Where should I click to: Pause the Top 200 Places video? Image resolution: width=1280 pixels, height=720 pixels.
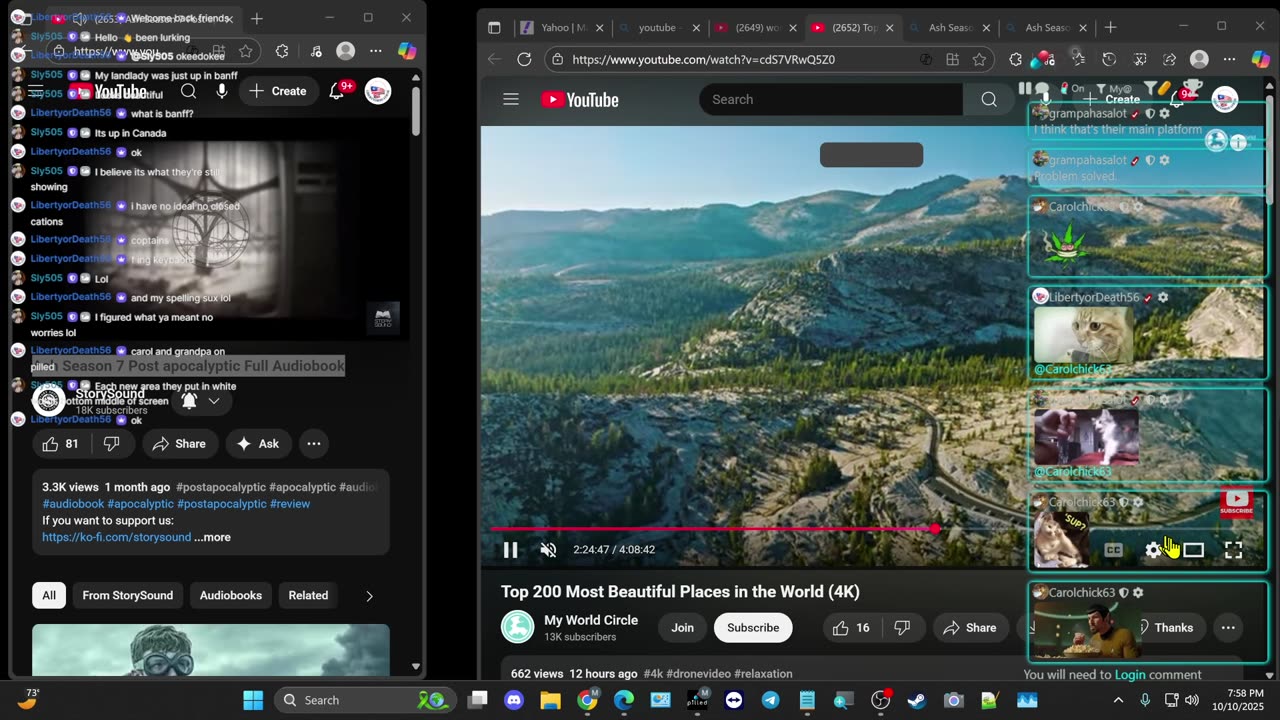[x=510, y=550]
